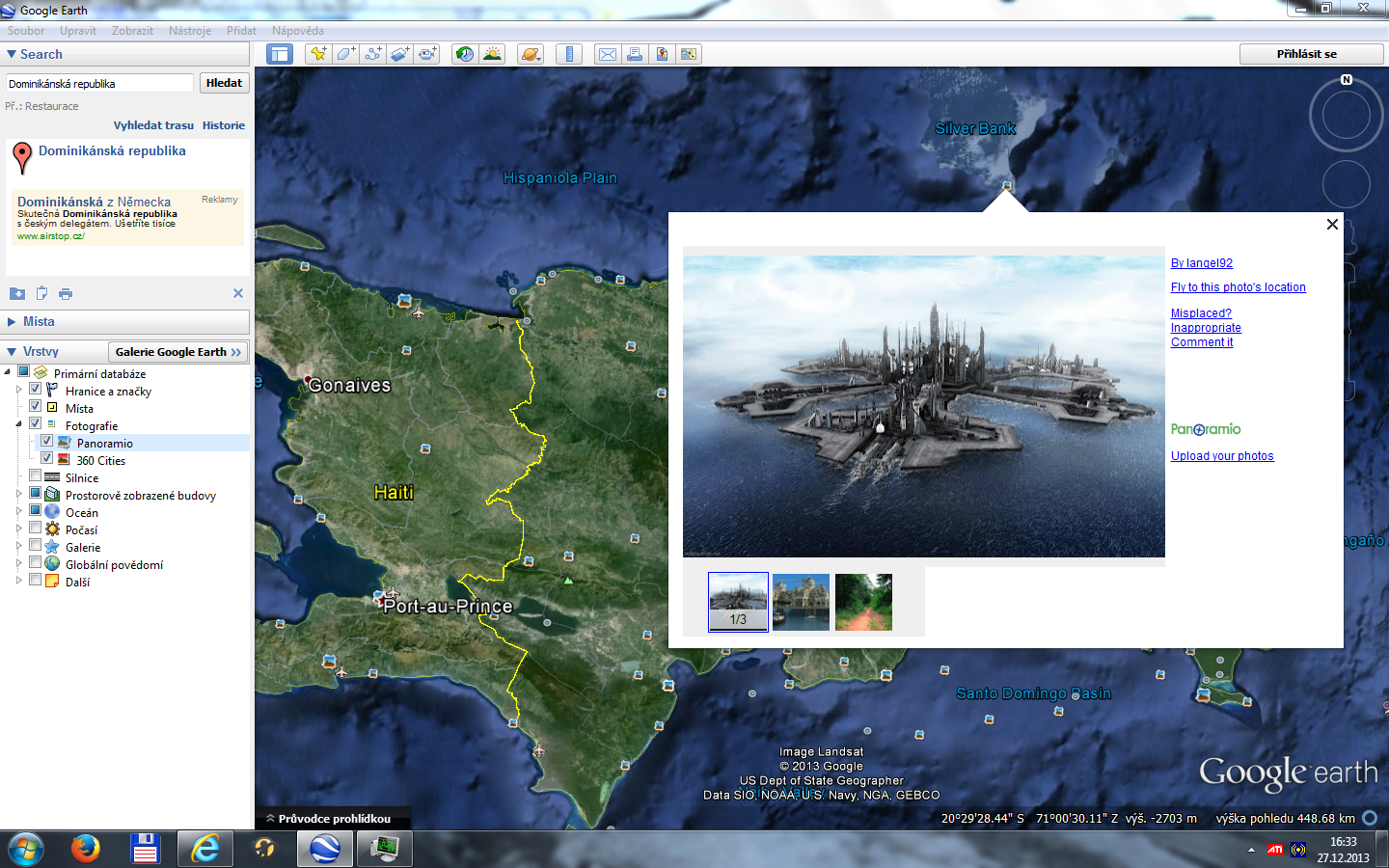Uncheck the 360 Cities checkbox
The height and width of the screenshot is (868, 1389).
[x=47, y=459]
